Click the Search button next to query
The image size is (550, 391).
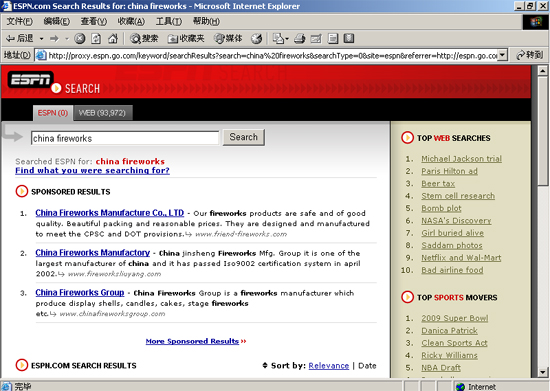pyautogui.click(x=243, y=137)
